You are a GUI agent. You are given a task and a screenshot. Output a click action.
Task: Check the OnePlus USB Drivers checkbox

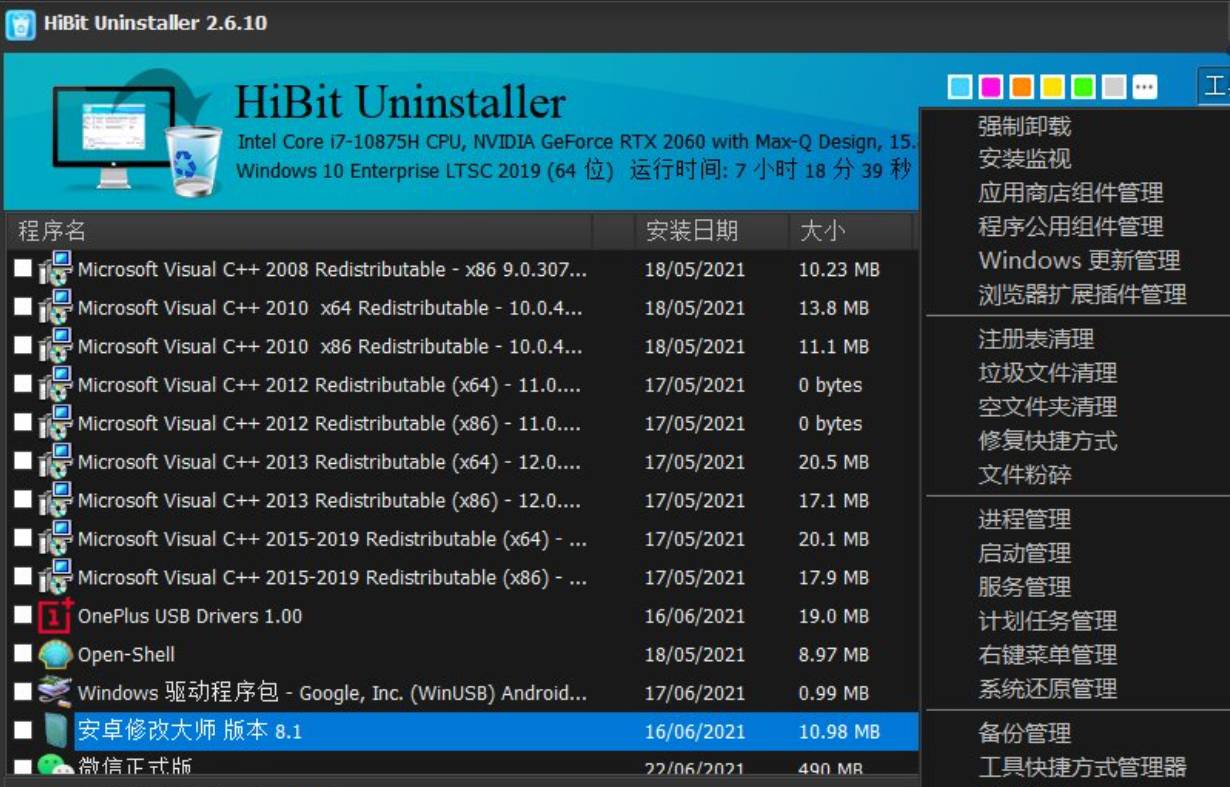point(23,615)
